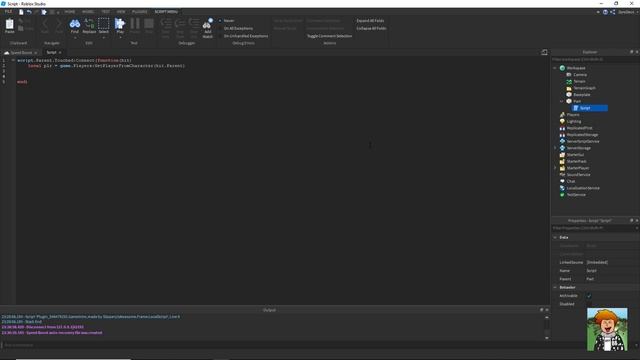Open the Find binoculars tool
Viewport: 640px width, 360px height.
pyautogui.click(x=75, y=24)
